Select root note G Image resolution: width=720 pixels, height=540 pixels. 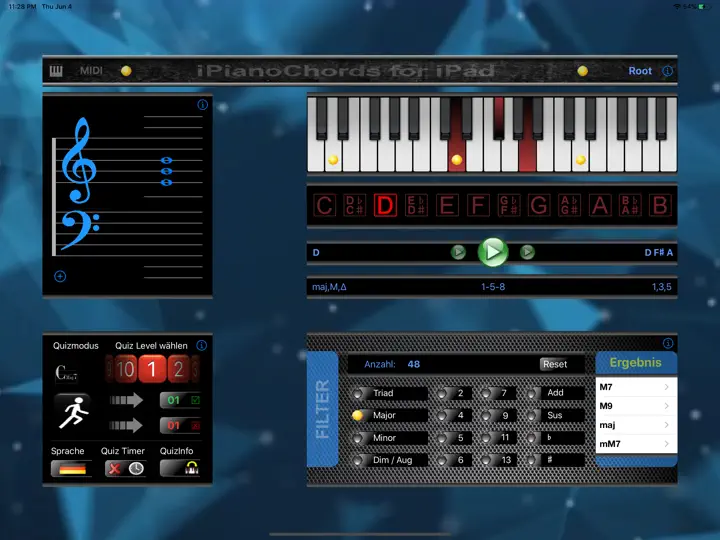(x=539, y=205)
